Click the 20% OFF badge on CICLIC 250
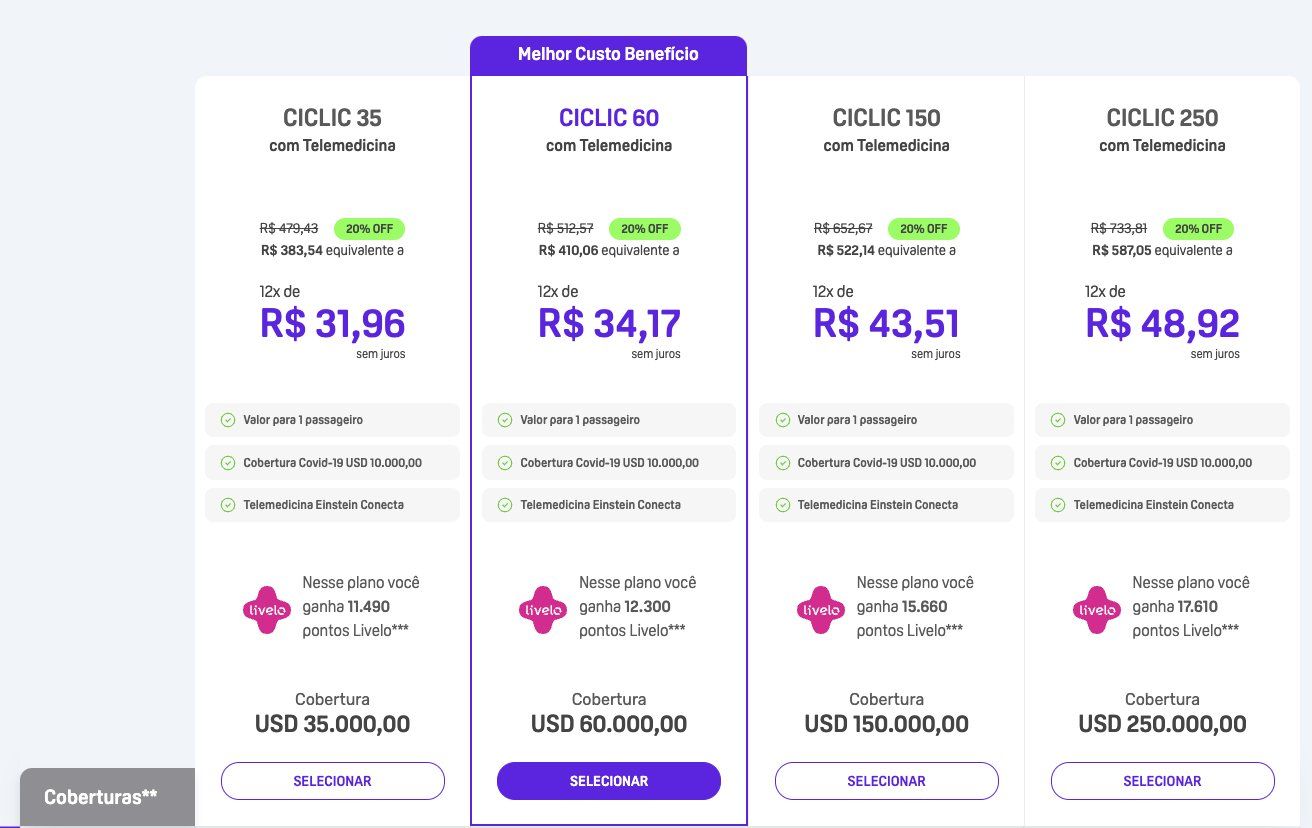Image resolution: width=1312 pixels, height=828 pixels. [x=1198, y=228]
